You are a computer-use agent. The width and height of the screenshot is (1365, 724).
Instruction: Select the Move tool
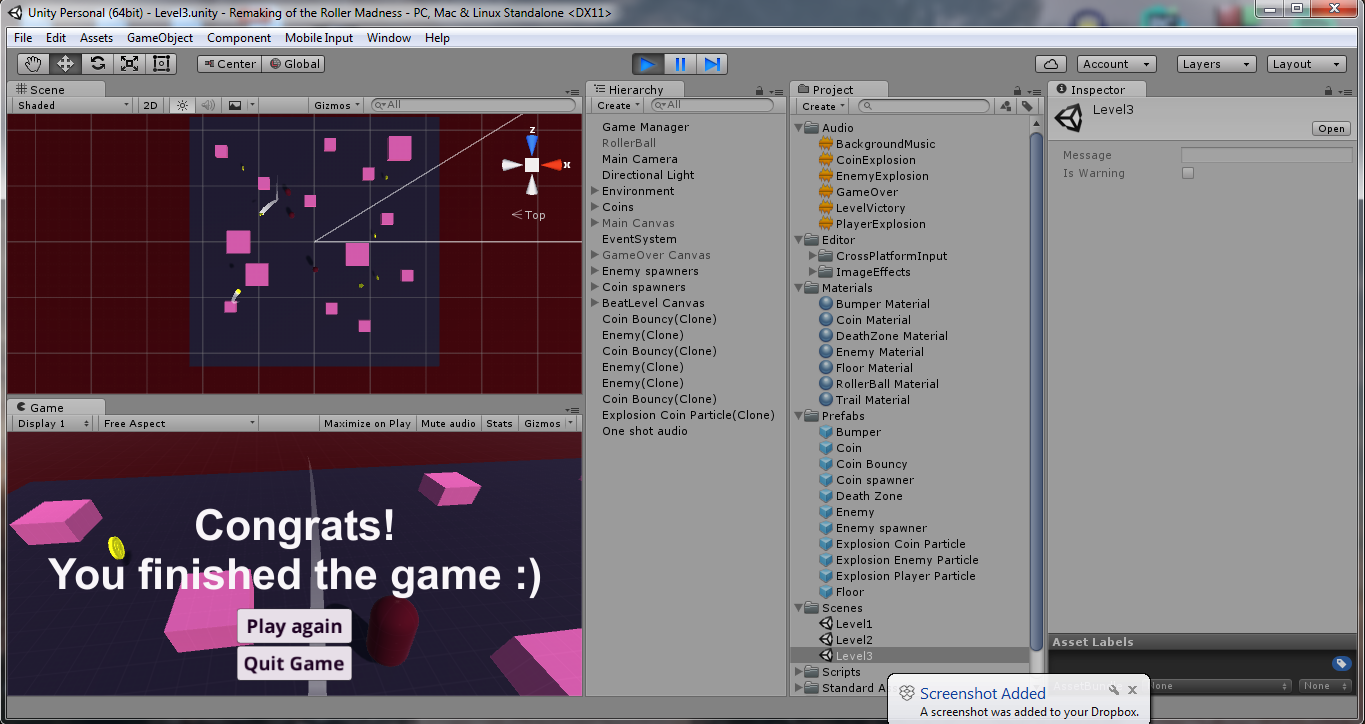point(65,64)
